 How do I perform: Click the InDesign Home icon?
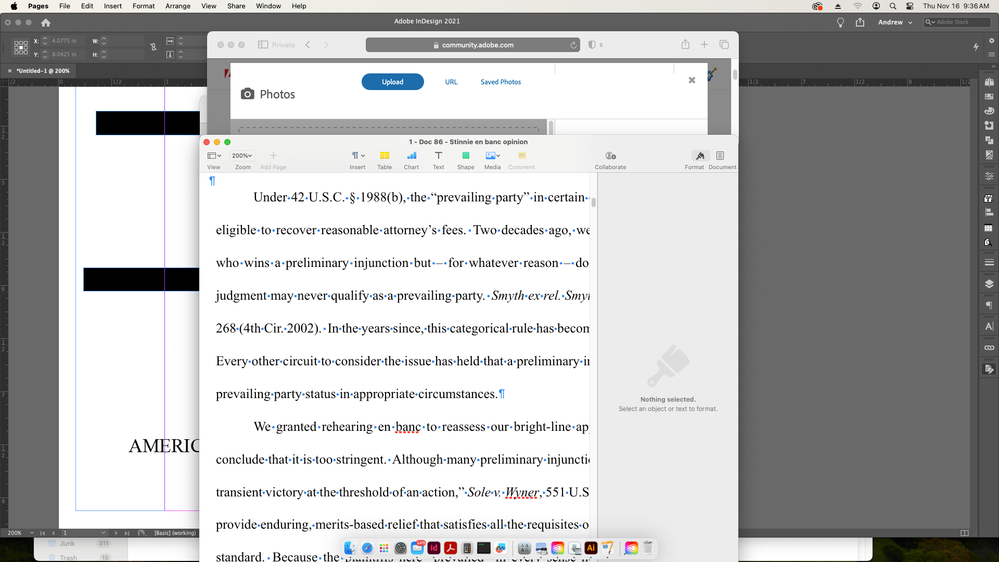[46, 22]
